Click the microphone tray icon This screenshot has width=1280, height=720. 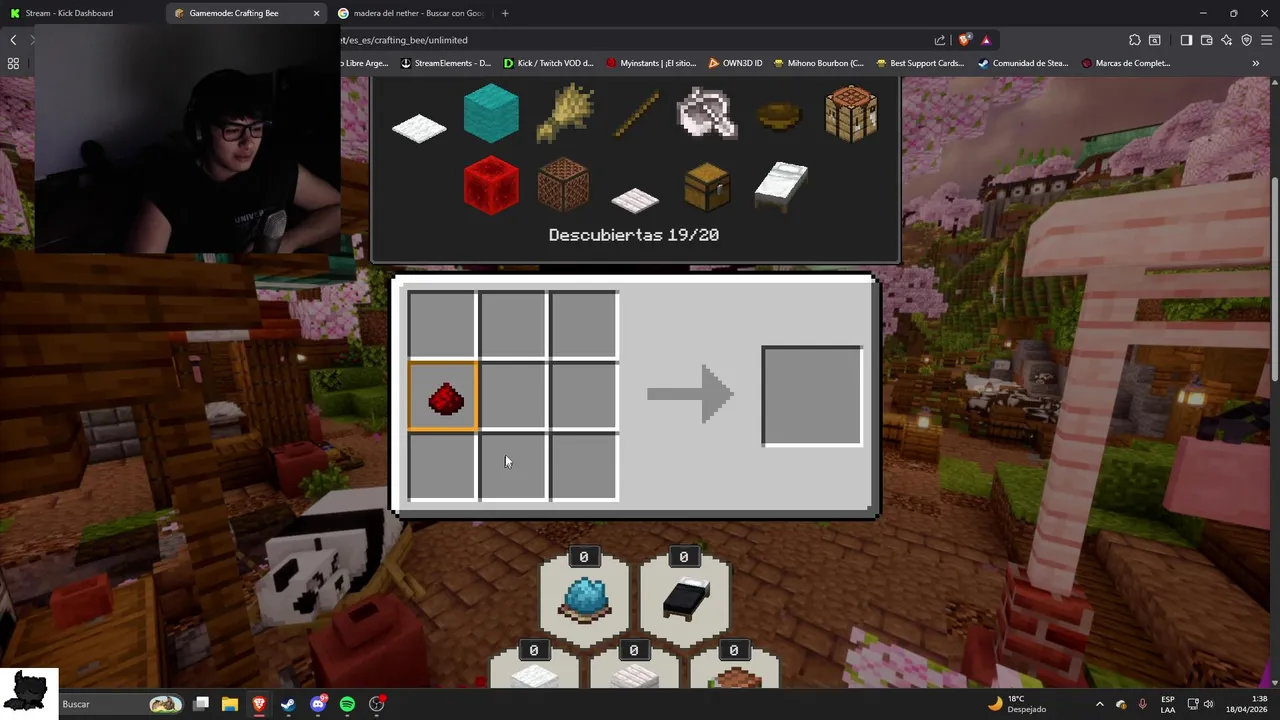point(1142,704)
